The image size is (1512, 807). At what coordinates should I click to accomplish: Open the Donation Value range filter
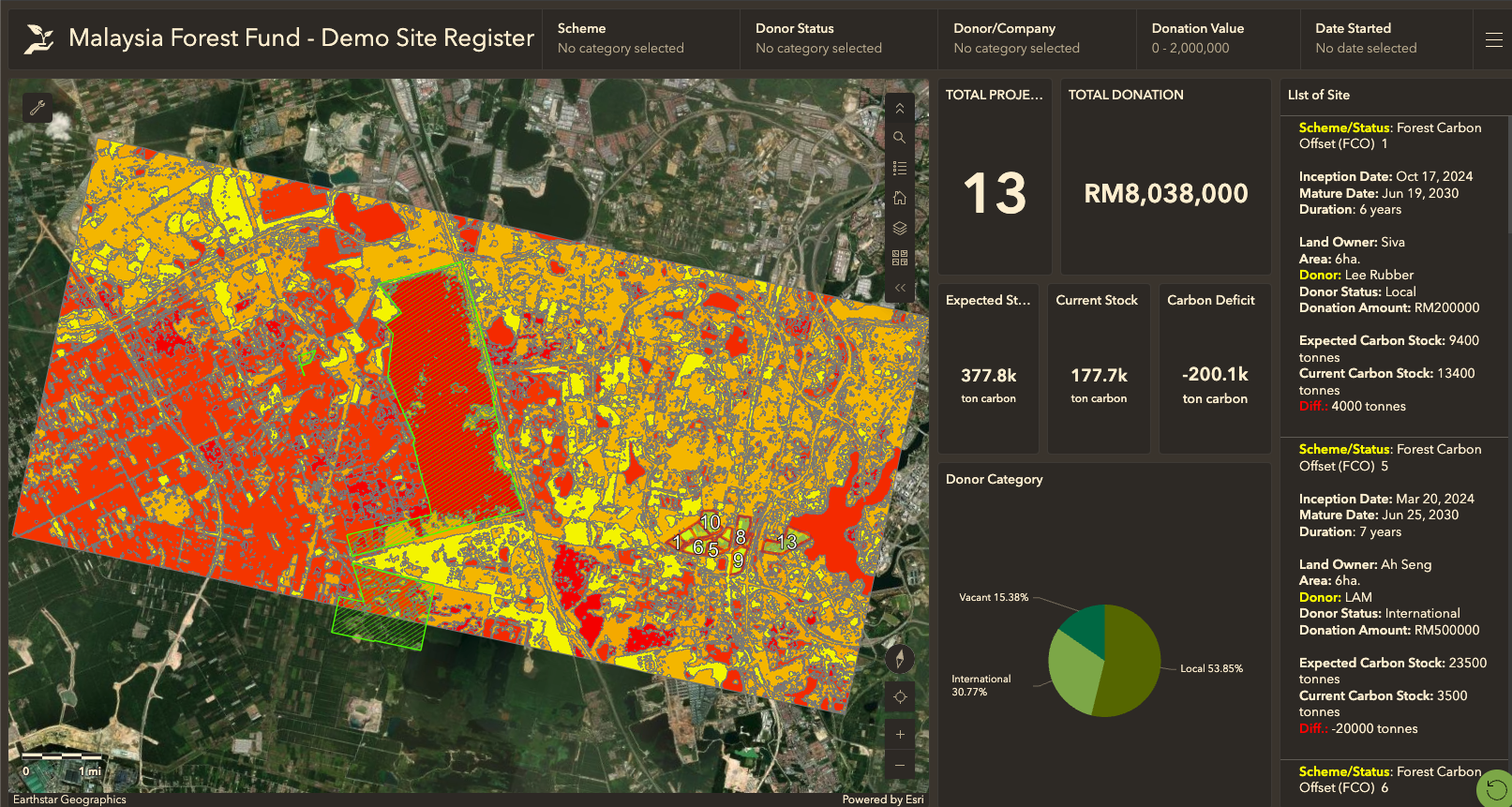click(x=1219, y=38)
